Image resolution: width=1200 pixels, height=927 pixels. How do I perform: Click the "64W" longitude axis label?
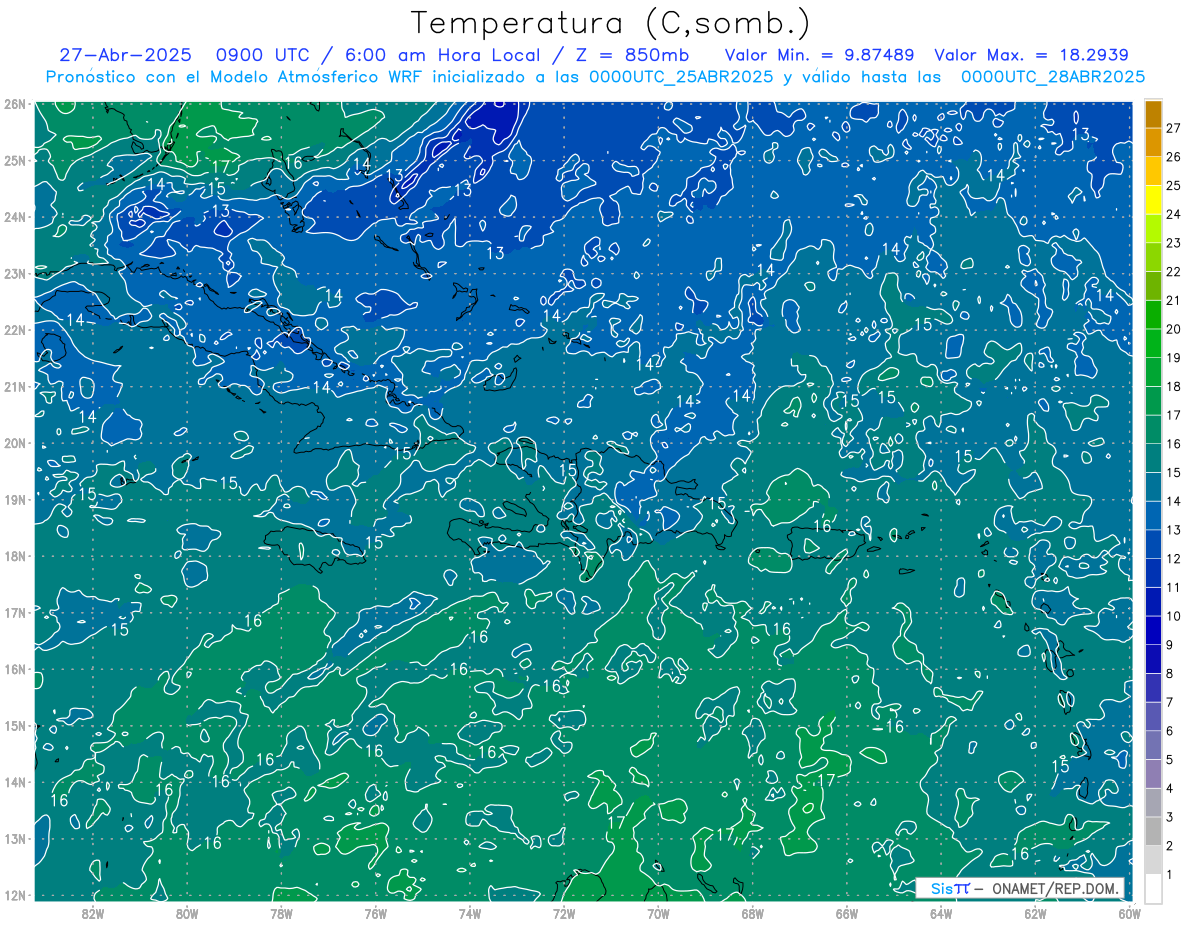[941, 913]
